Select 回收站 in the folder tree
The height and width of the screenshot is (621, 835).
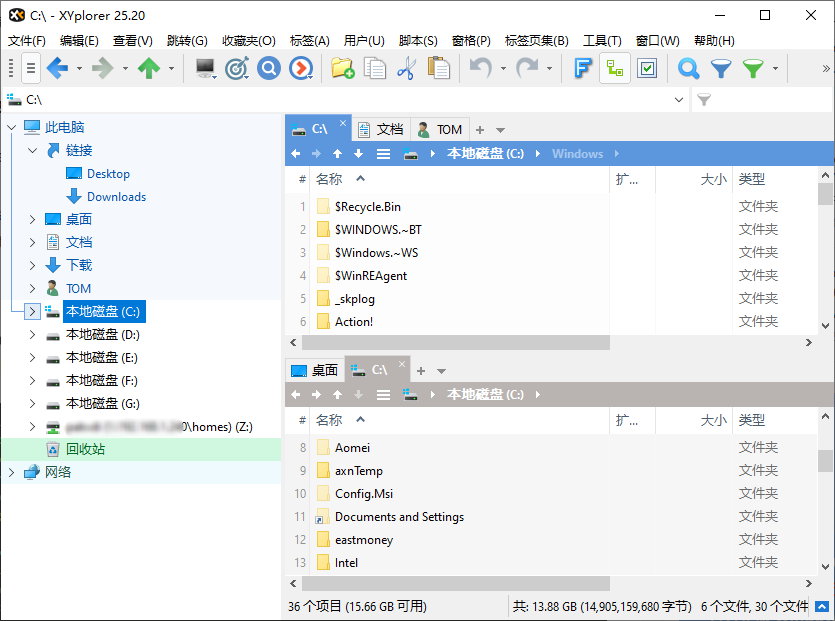tap(85, 450)
